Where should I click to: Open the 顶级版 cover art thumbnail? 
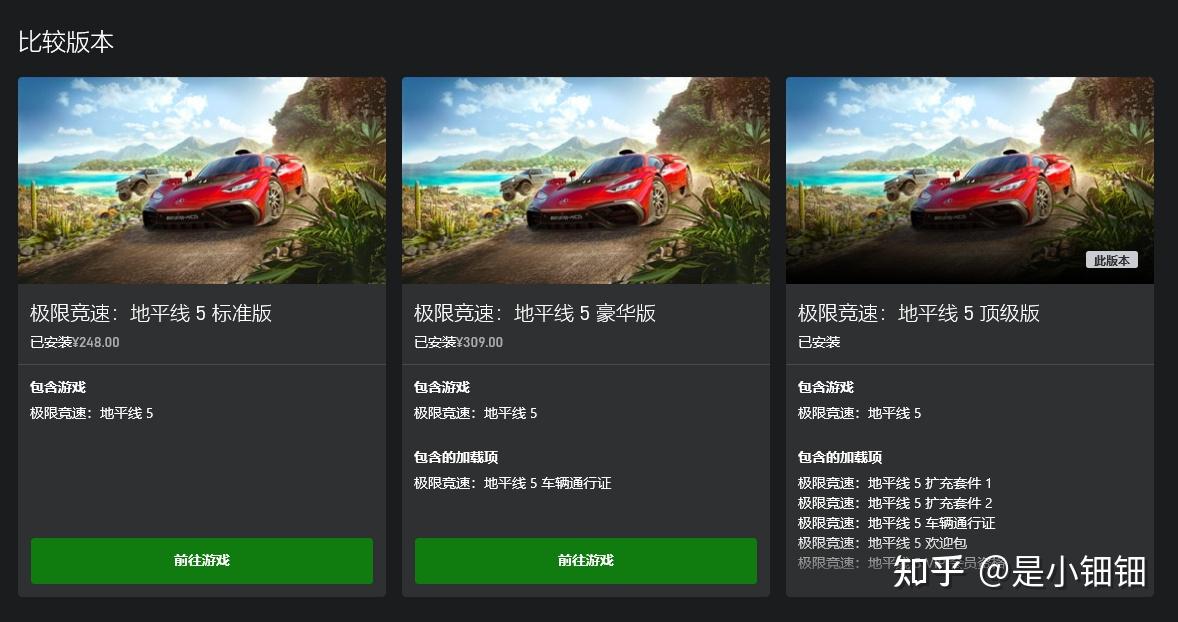coord(969,180)
